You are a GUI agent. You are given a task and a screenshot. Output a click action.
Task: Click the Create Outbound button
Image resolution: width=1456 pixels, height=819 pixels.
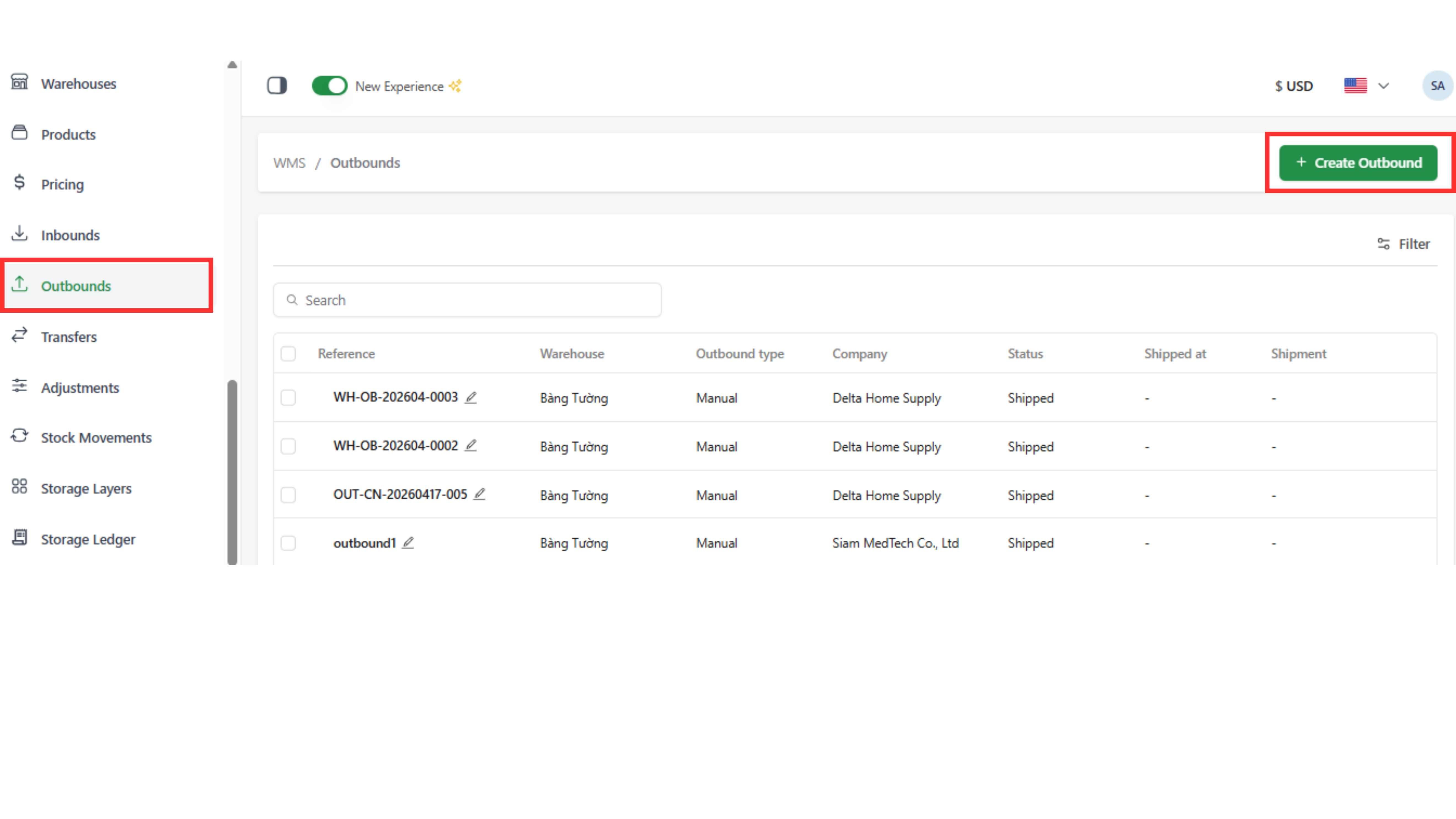(1358, 163)
